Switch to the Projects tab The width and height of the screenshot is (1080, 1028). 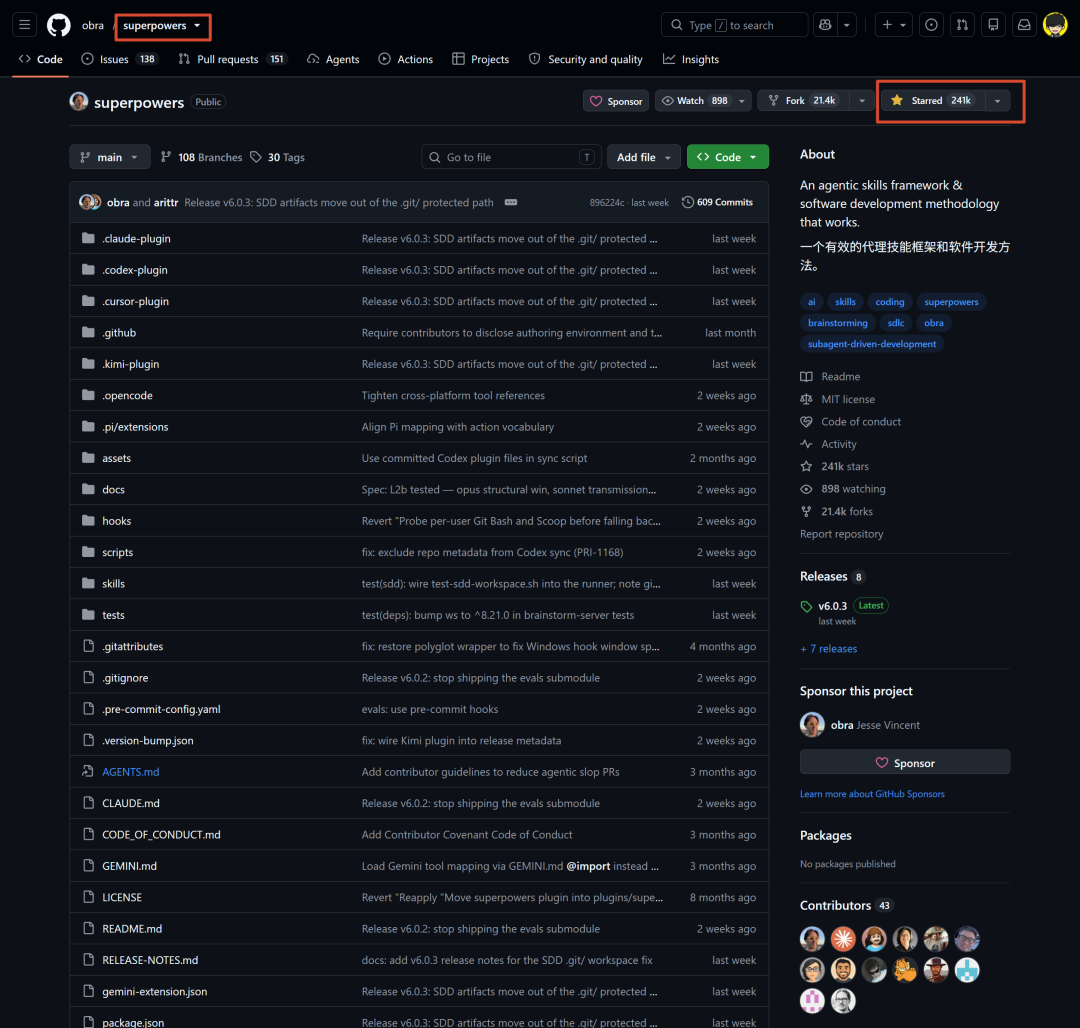point(481,59)
